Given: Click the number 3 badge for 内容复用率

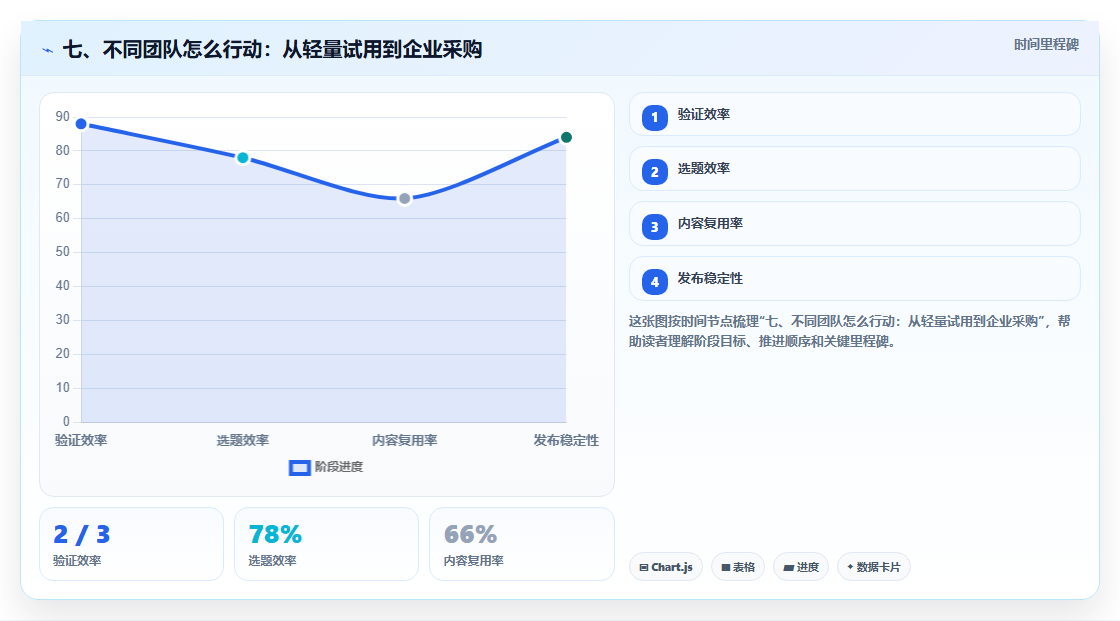Looking at the screenshot, I should [x=654, y=227].
